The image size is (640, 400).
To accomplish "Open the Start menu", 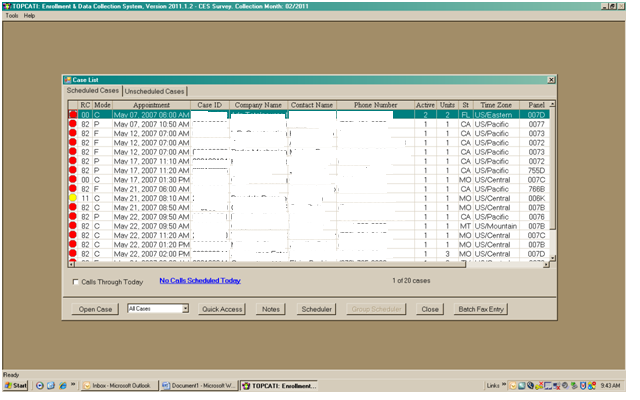I will [15, 385].
